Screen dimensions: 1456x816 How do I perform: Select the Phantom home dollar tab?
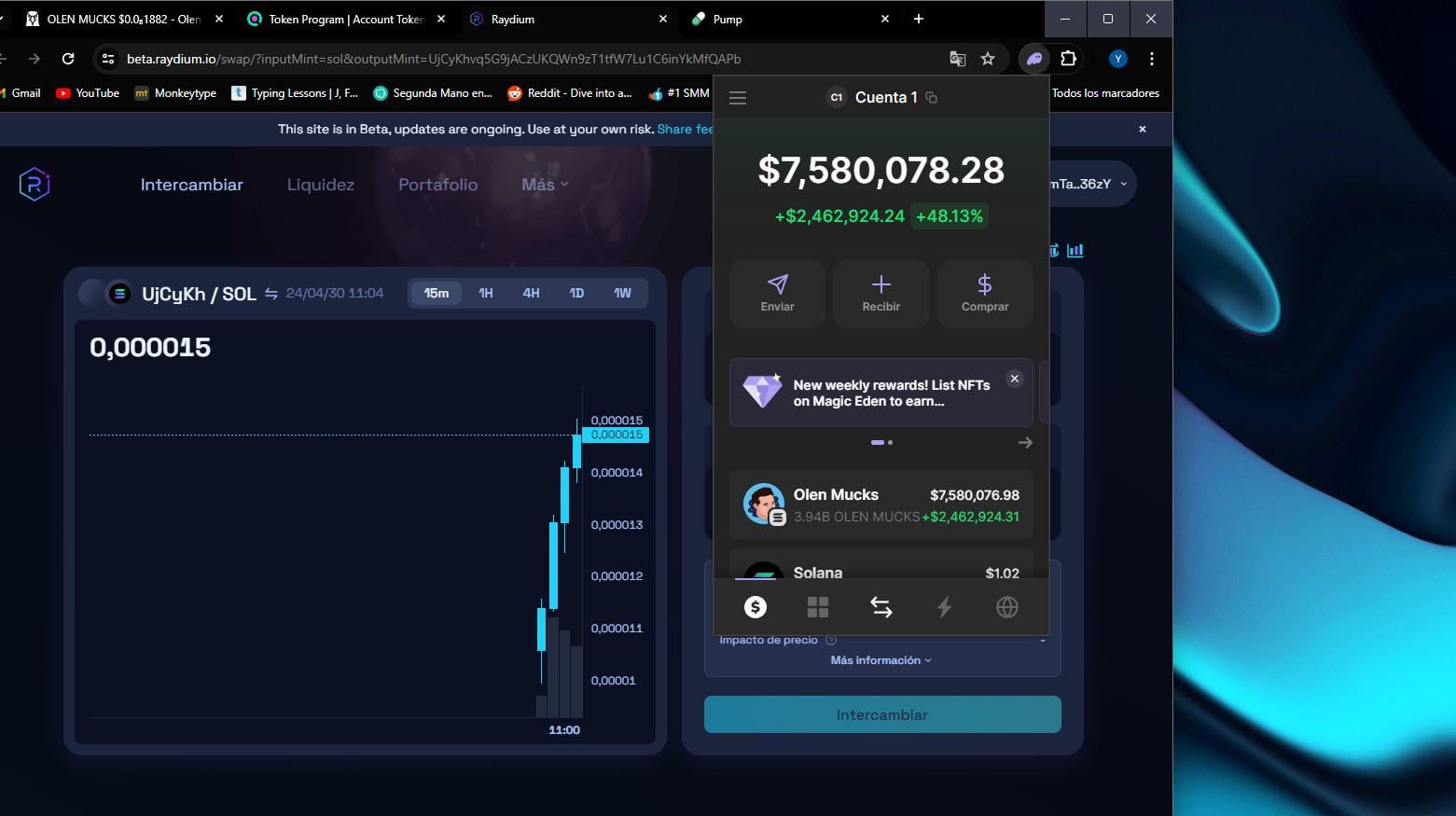pyautogui.click(x=756, y=607)
